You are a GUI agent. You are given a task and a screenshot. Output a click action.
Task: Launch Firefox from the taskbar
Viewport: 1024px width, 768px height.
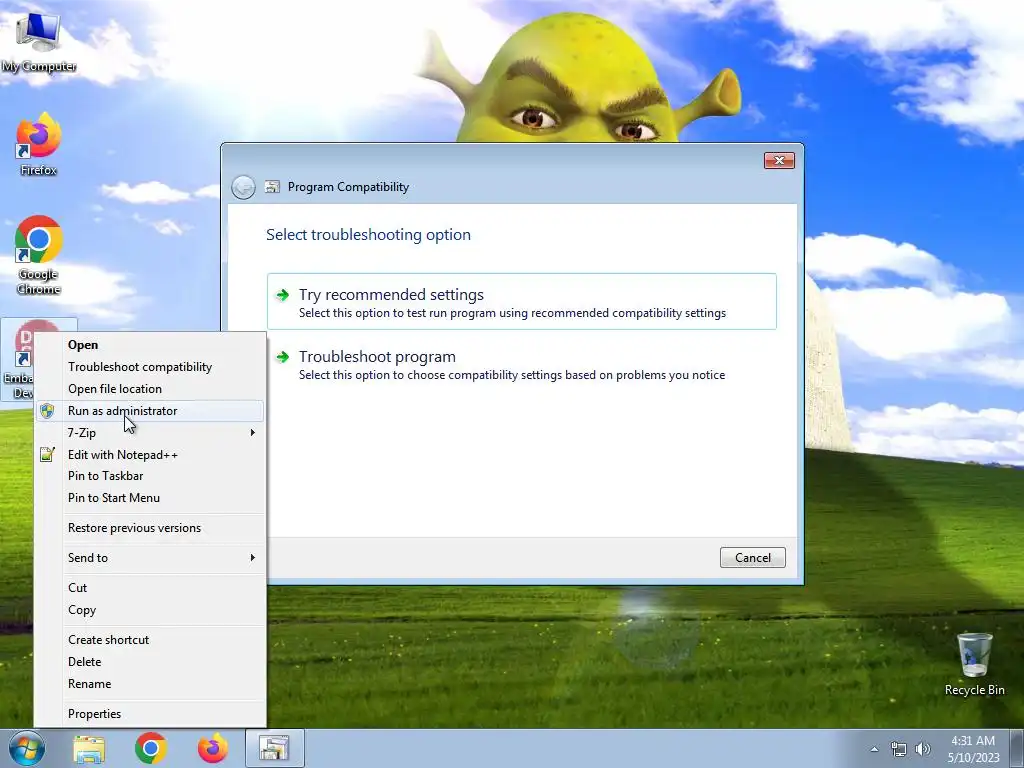coord(213,748)
